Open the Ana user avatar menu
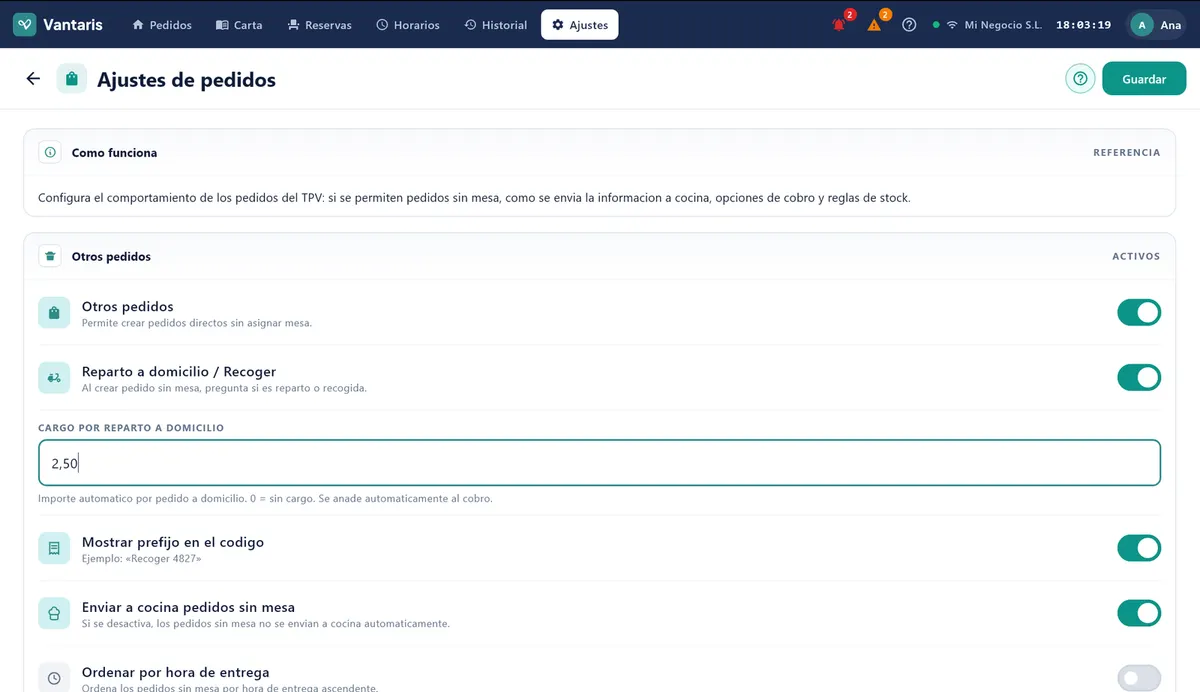 pos(1159,25)
